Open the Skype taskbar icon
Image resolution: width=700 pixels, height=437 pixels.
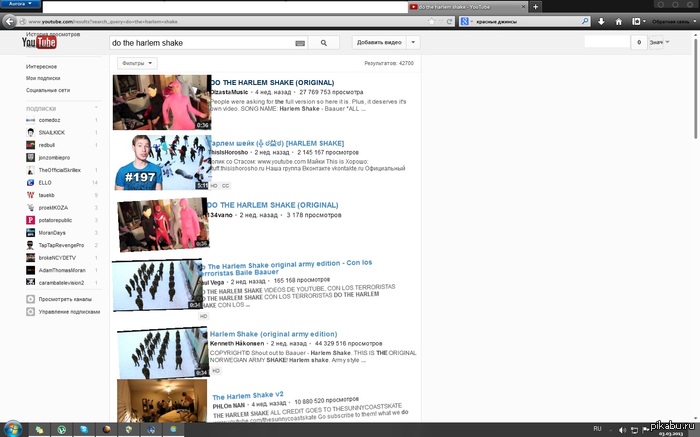click(x=84, y=430)
